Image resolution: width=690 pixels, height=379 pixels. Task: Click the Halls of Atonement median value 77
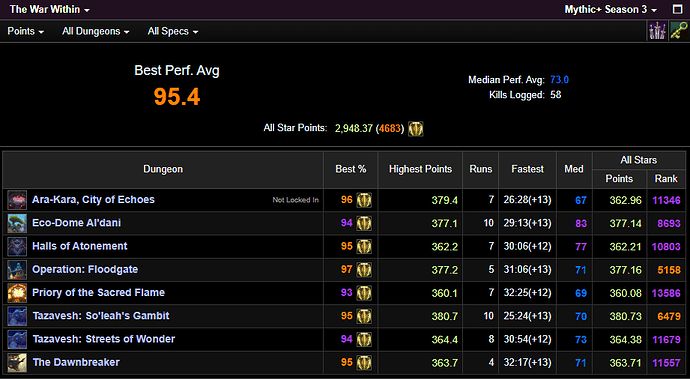click(581, 247)
